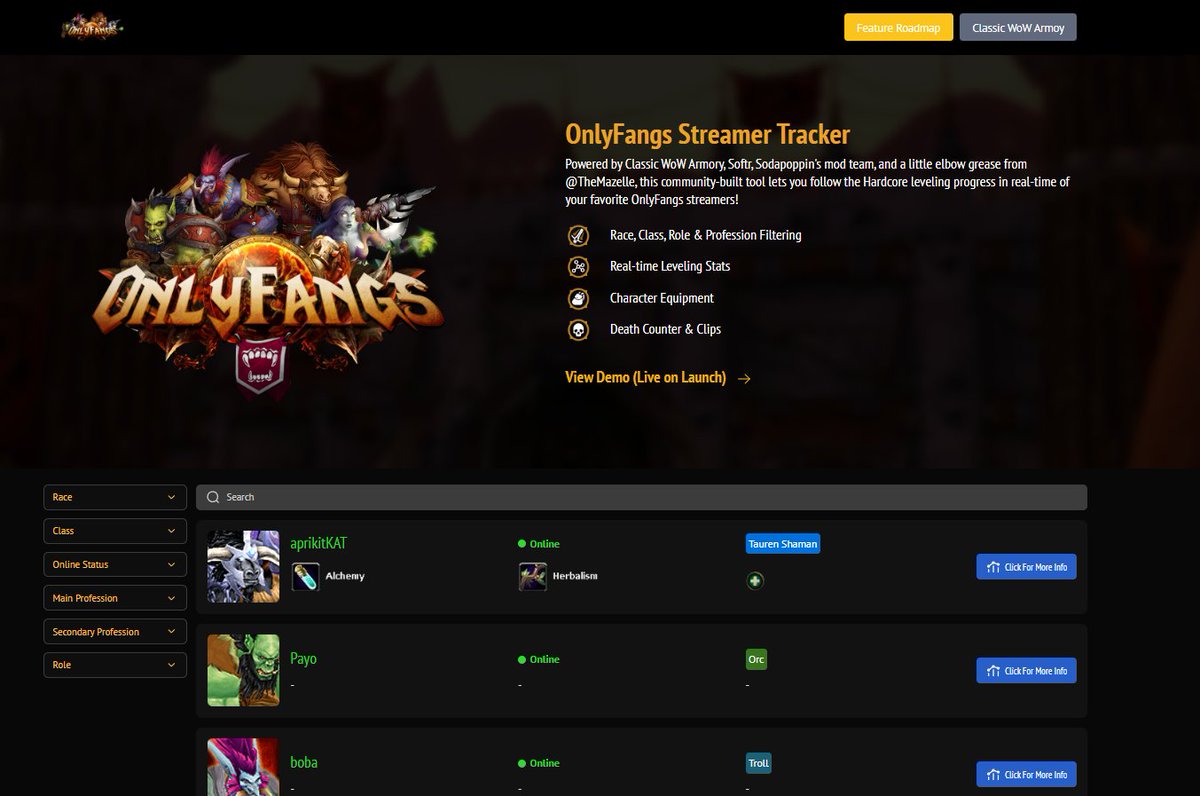
Task: Click the Alchemy profession icon
Action: (305, 576)
